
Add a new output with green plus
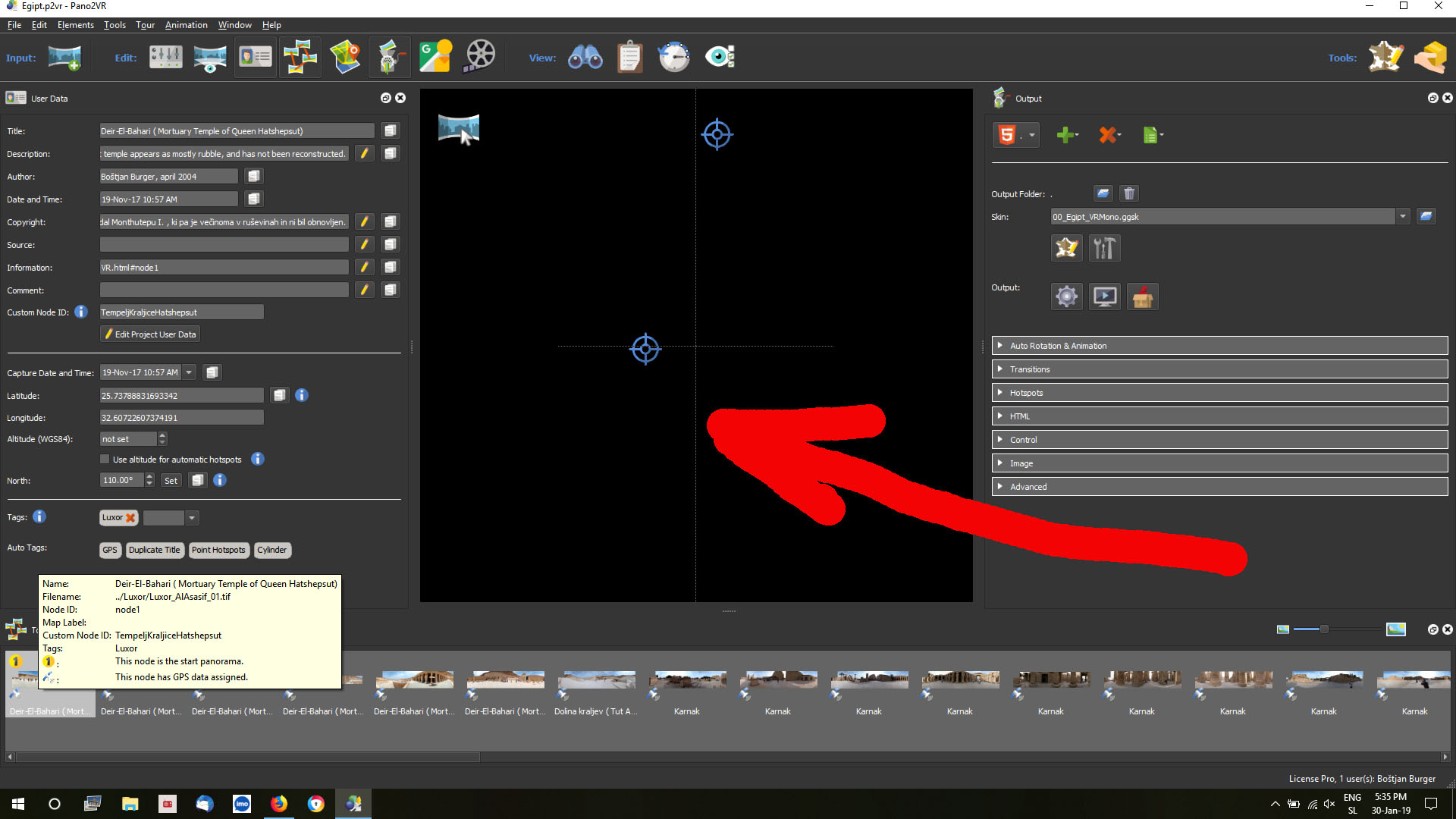(1065, 135)
